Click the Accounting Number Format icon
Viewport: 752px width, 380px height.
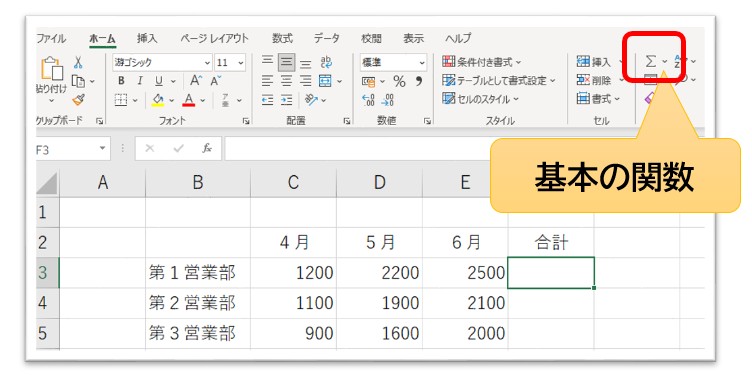coord(369,82)
